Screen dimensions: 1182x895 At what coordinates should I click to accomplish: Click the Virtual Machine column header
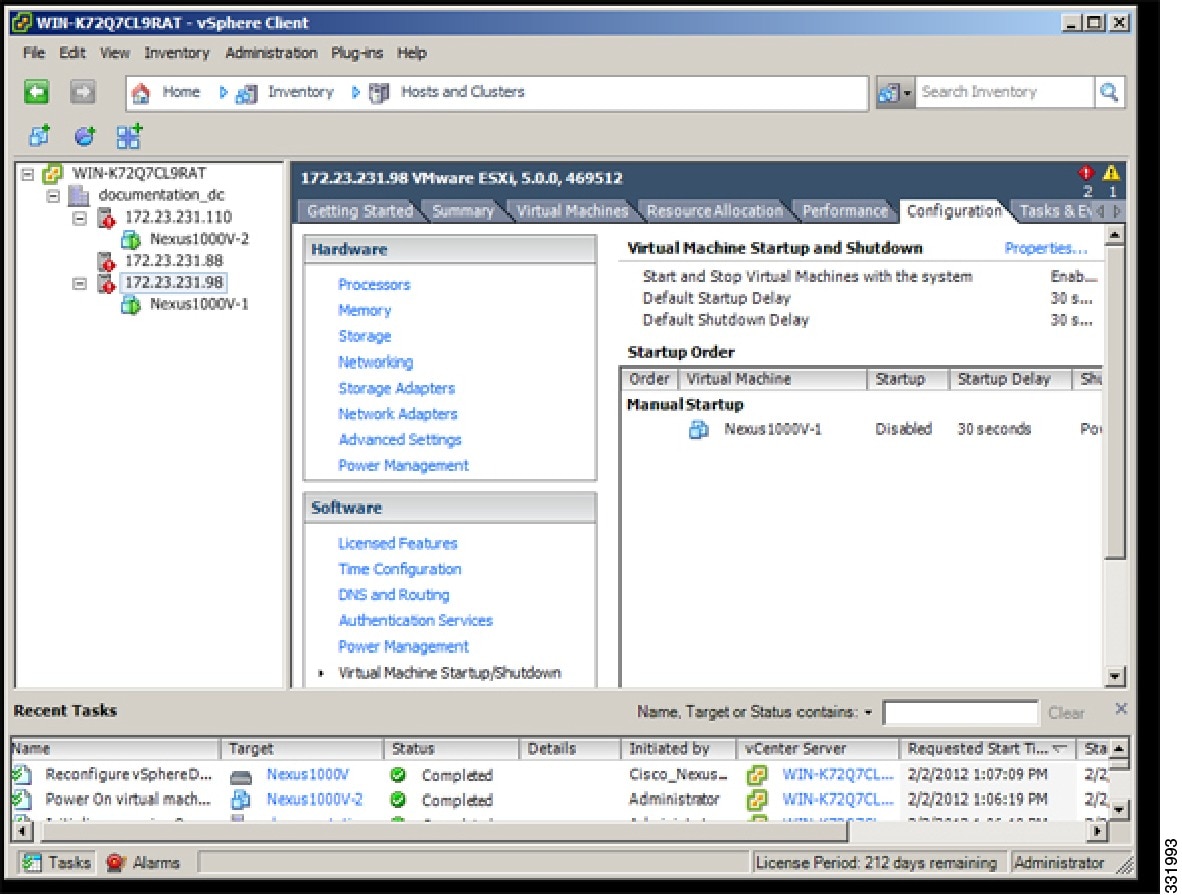pyautogui.click(x=773, y=379)
